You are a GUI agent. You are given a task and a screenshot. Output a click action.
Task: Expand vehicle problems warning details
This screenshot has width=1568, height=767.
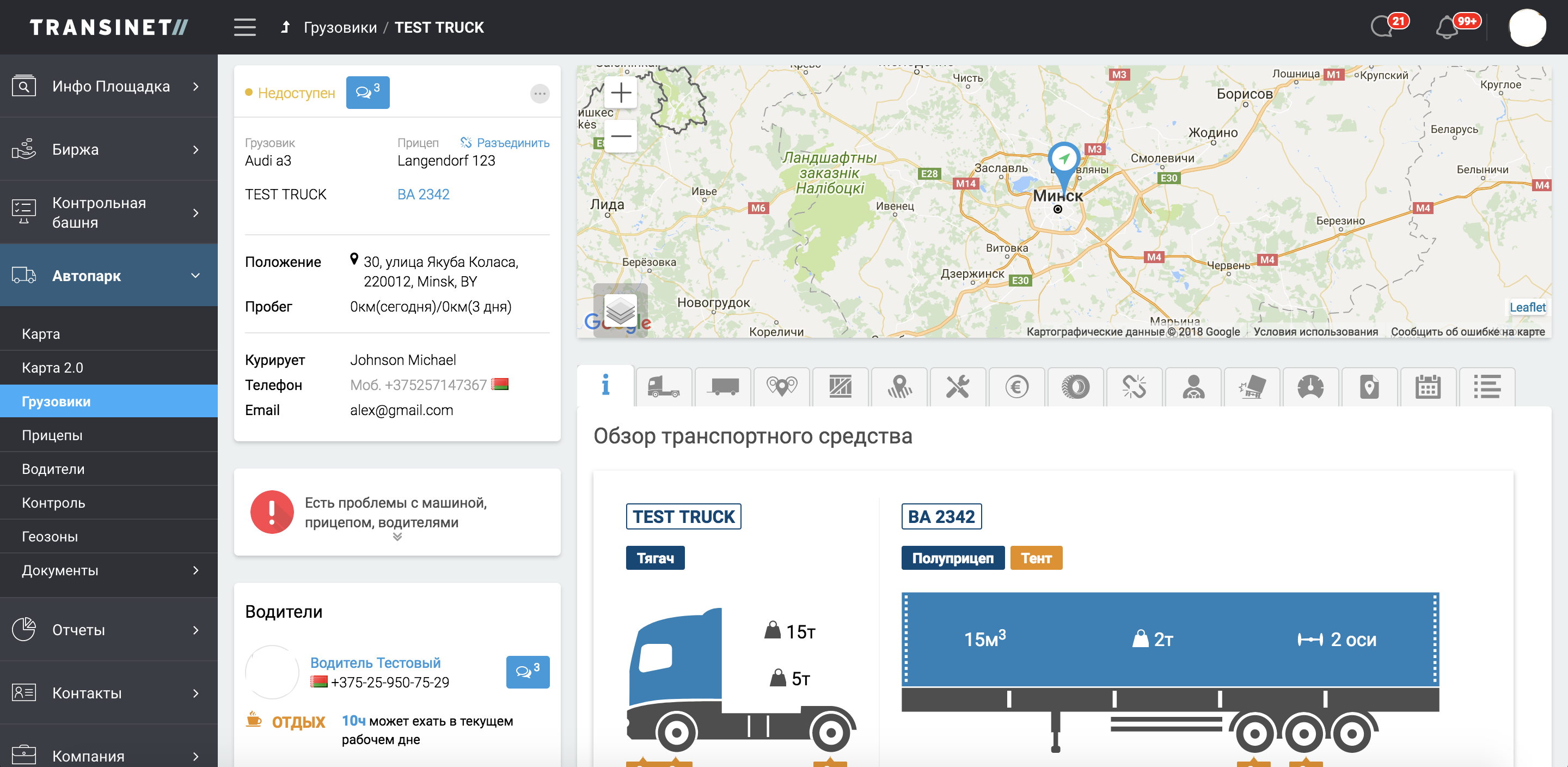click(397, 537)
